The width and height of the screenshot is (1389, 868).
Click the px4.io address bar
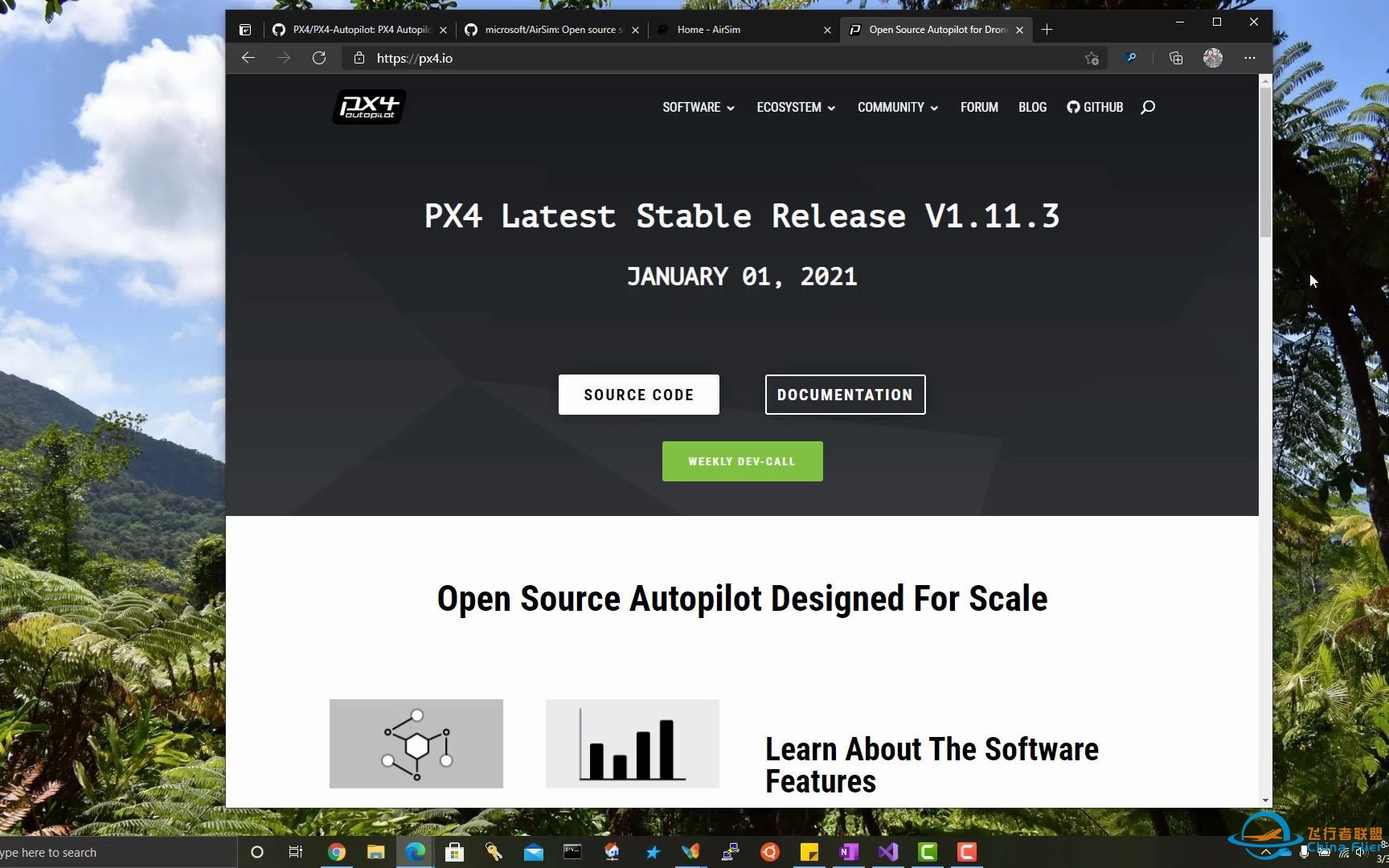pyautogui.click(x=723, y=58)
